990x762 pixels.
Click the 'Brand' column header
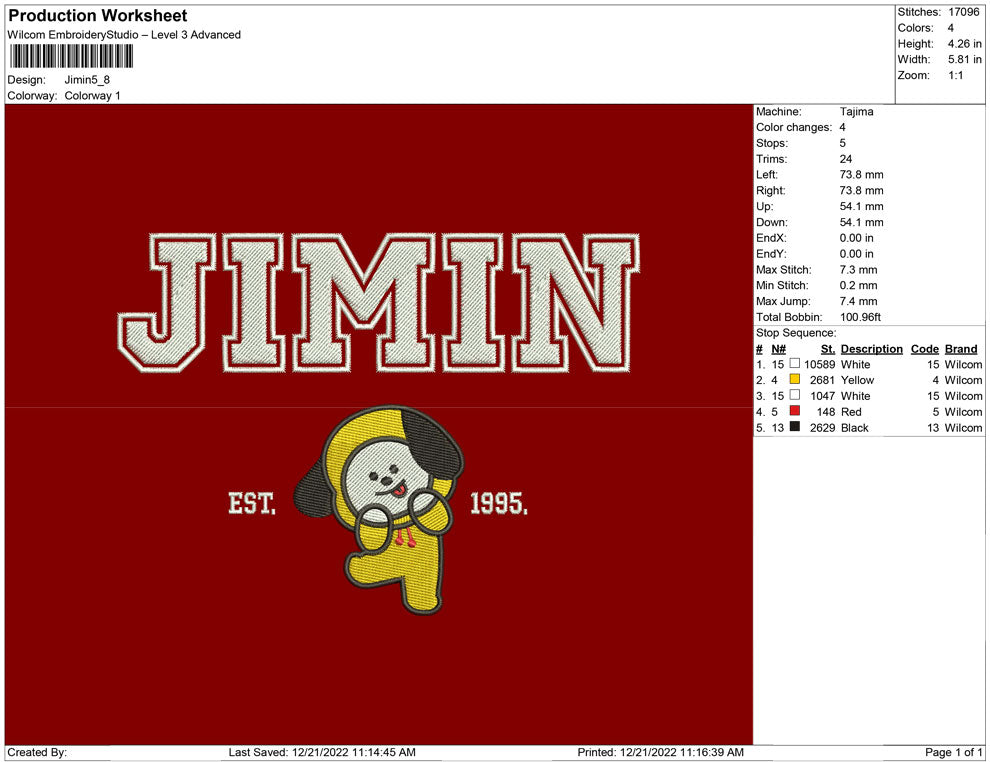(x=961, y=349)
